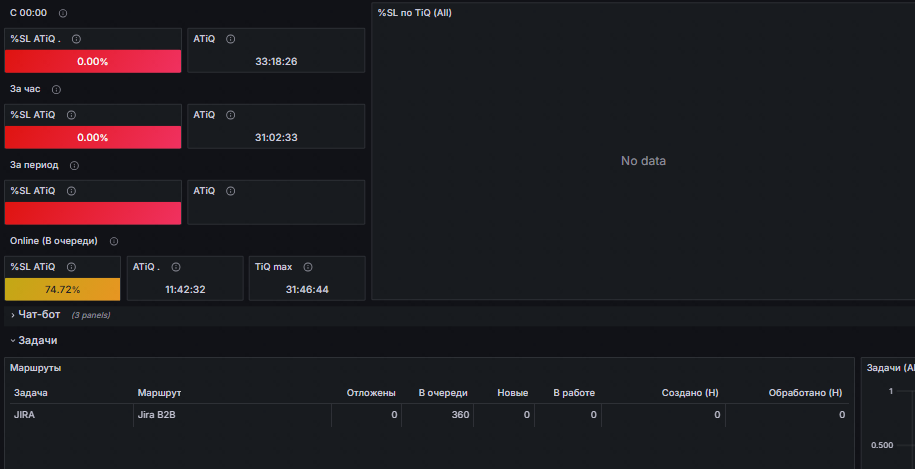
Task: Click the ATiQ value 11:42:32
Action: point(185,289)
